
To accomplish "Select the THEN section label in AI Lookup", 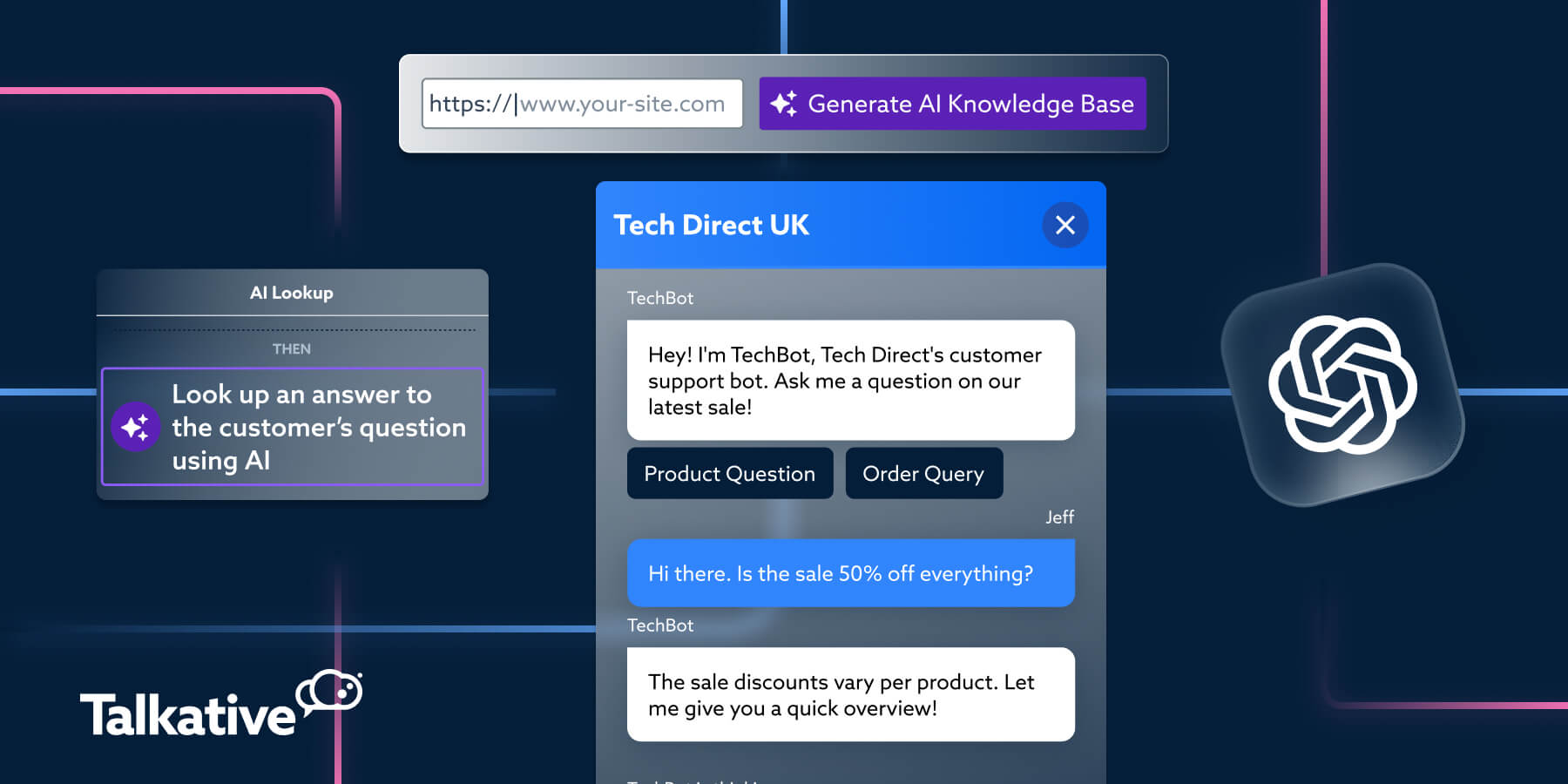I will [293, 348].
